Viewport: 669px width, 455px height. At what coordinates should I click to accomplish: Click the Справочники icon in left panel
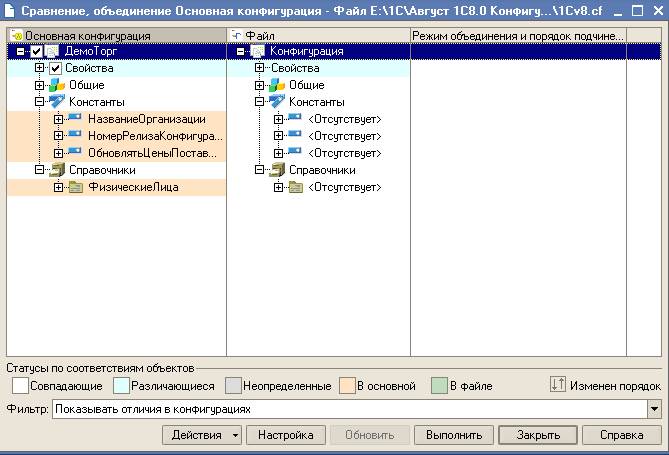(57, 170)
